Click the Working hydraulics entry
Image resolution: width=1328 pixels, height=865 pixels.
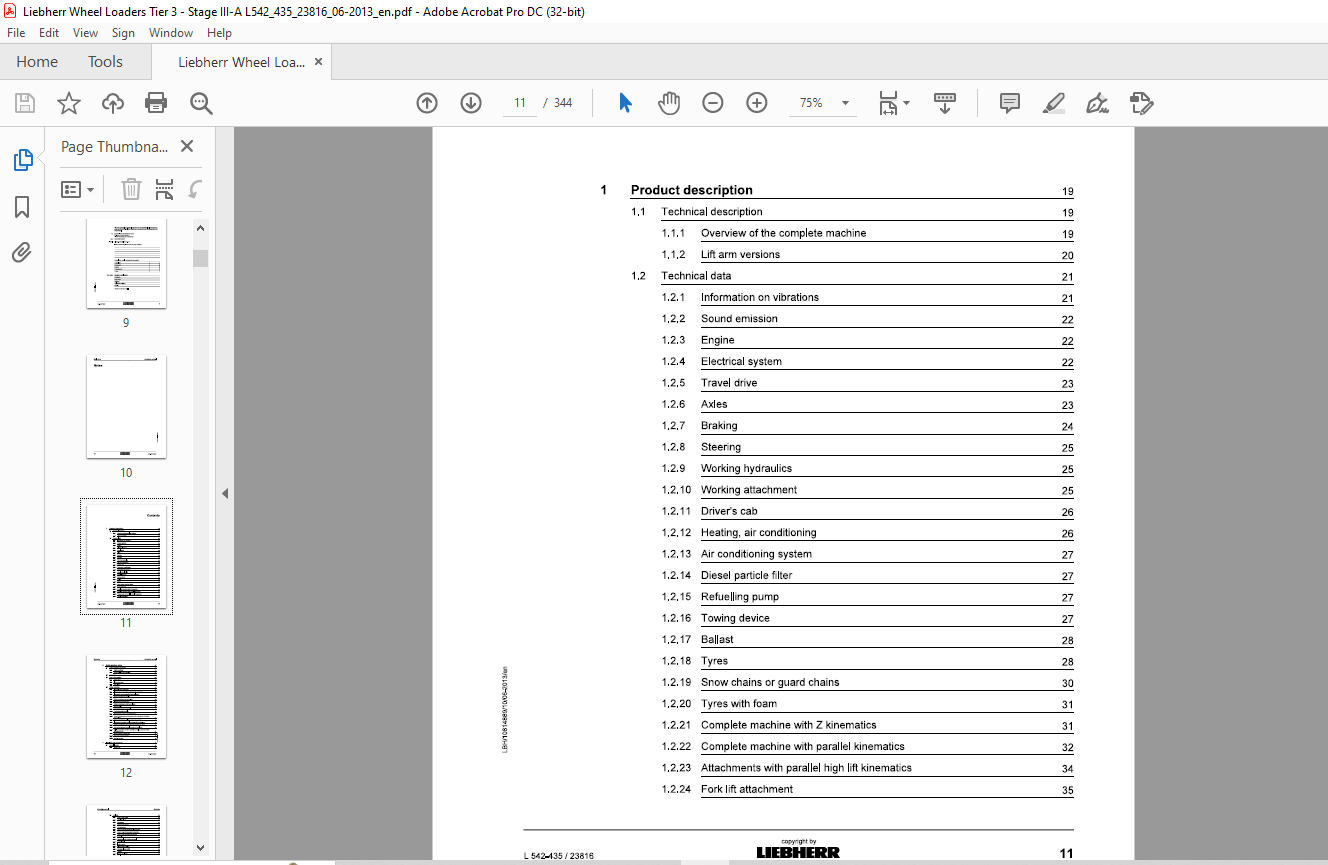pos(746,469)
